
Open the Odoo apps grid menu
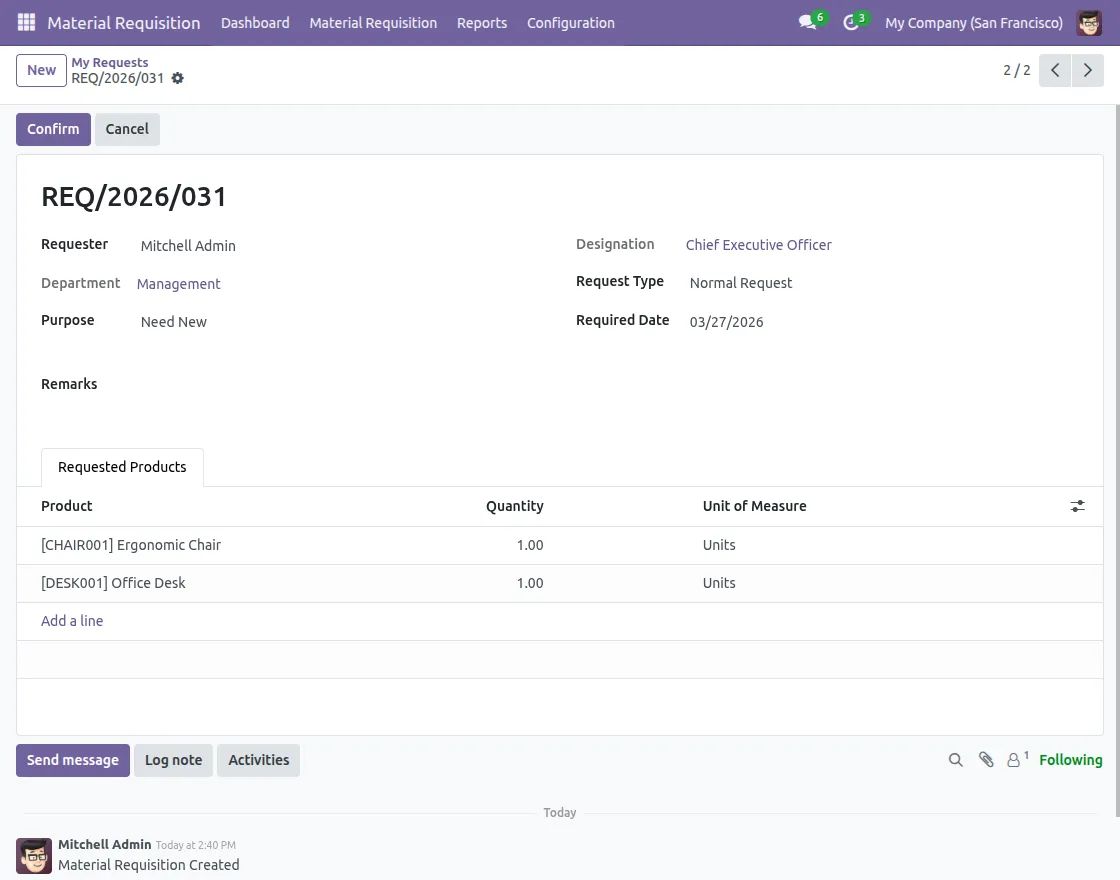click(25, 23)
